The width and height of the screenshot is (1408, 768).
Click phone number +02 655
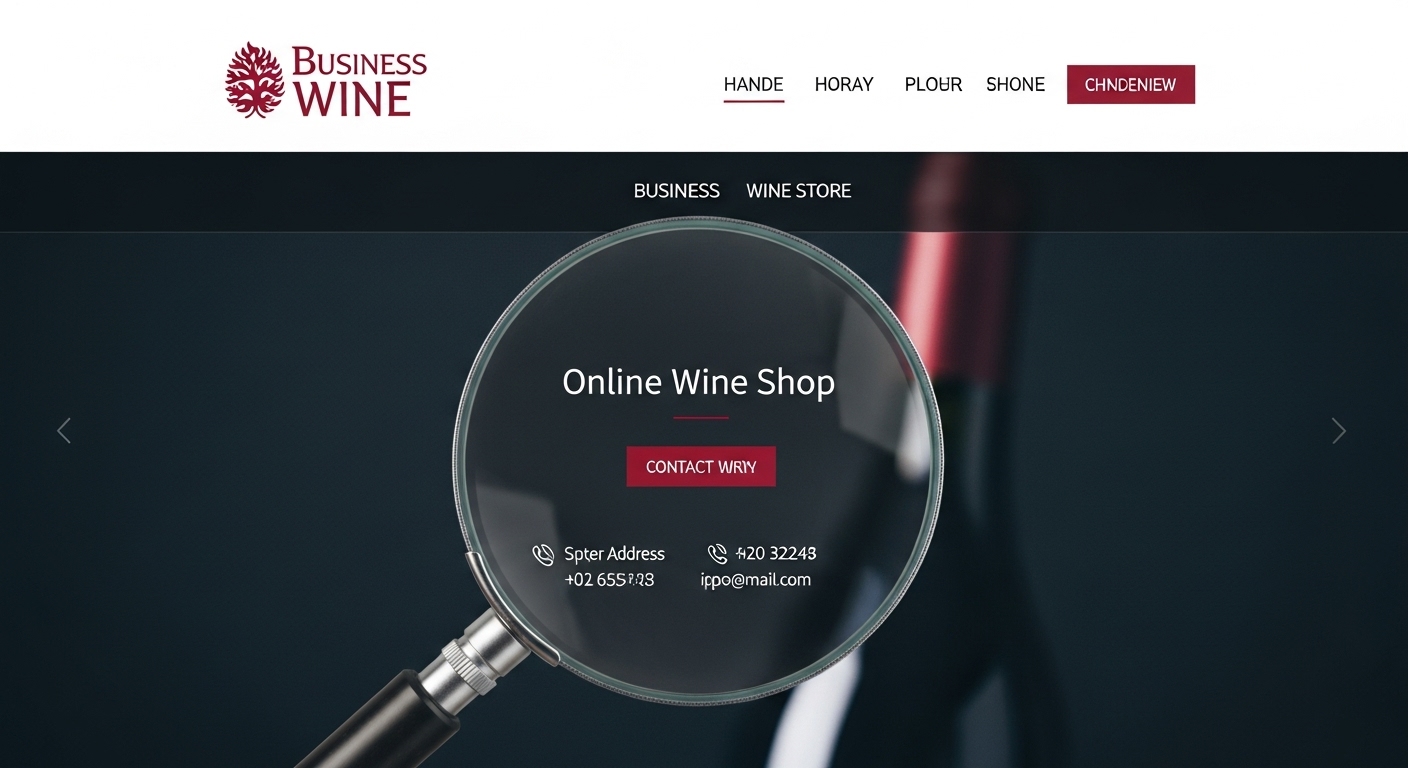pyautogui.click(x=609, y=579)
